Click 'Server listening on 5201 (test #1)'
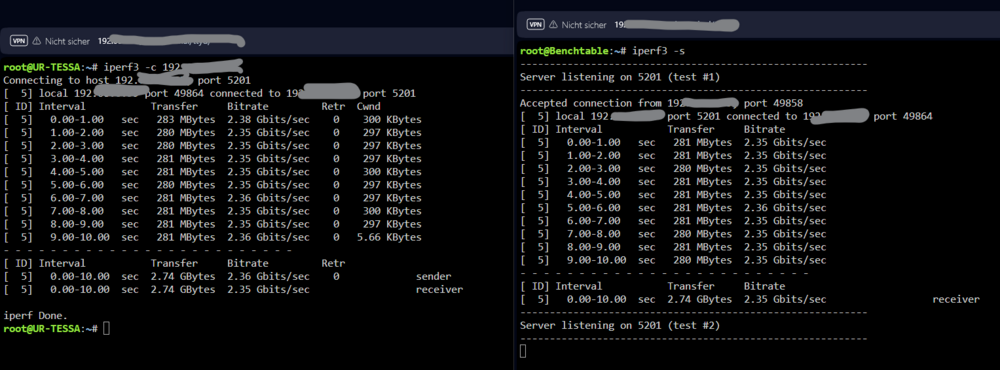Image resolution: width=1000 pixels, height=370 pixels. pos(620,77)
